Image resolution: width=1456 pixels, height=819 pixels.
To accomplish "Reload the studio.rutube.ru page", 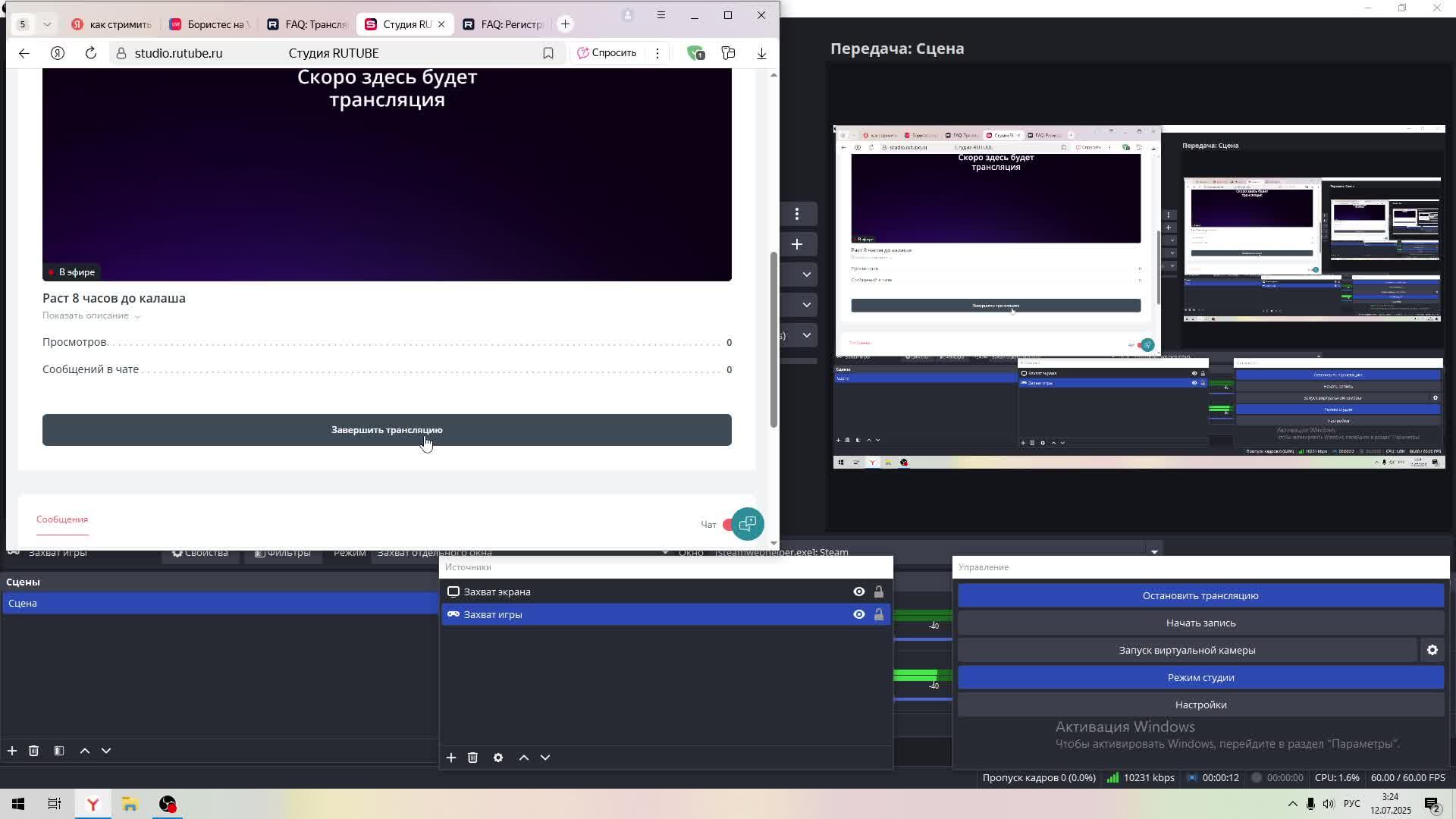I will pos(91,53).
